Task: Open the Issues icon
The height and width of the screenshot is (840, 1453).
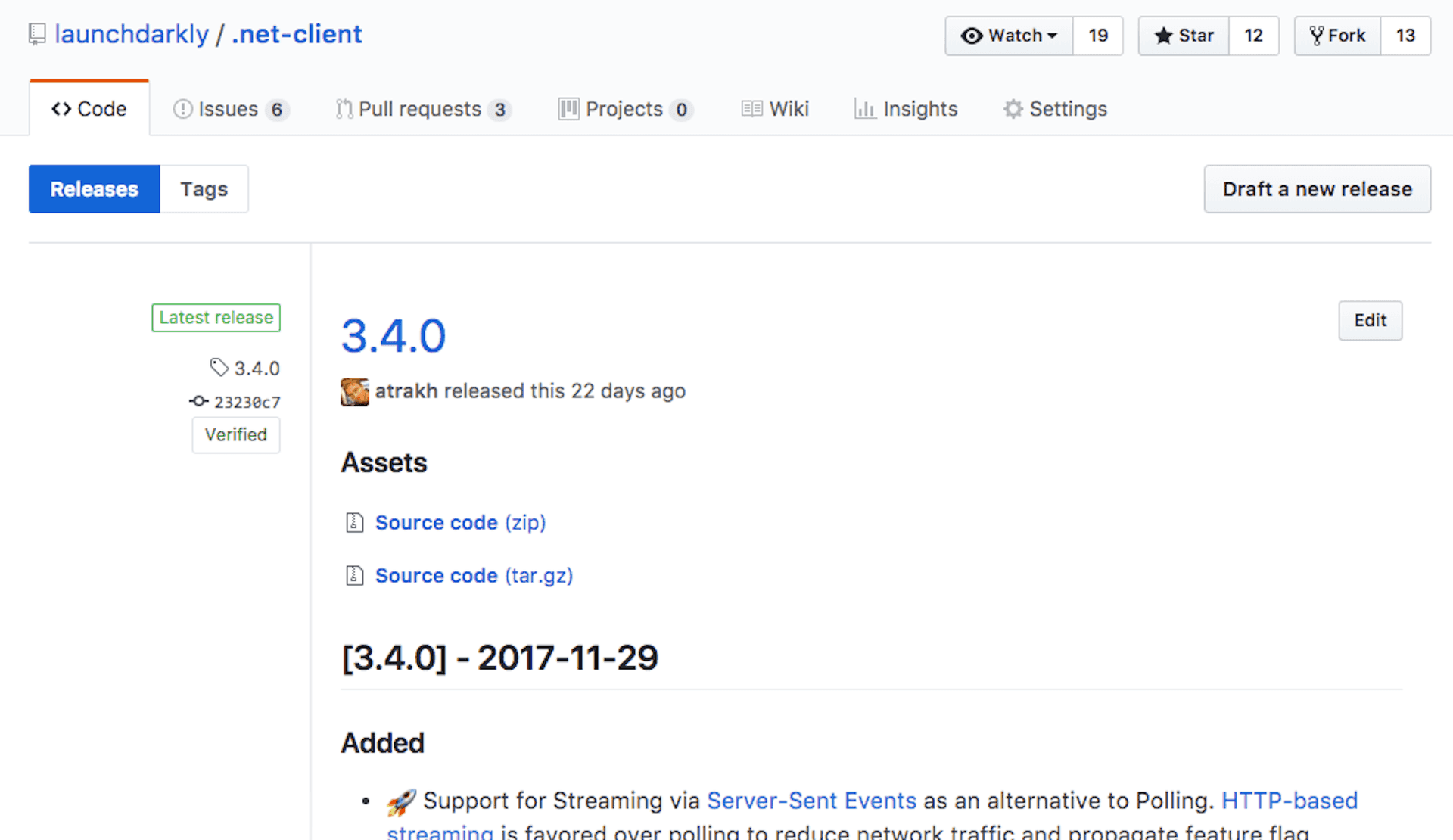Action: (183, 109)
